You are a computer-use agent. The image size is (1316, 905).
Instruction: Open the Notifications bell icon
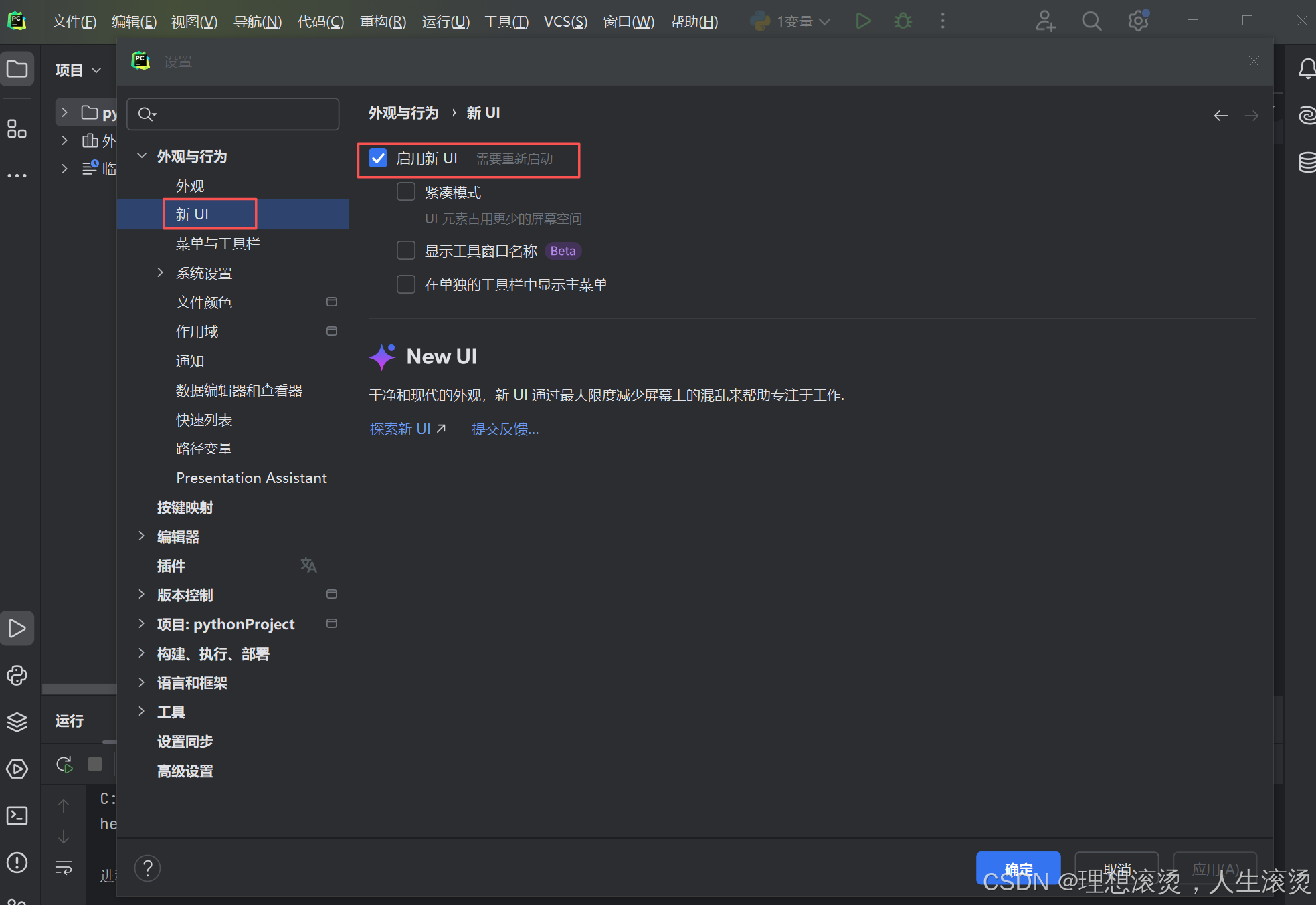click(x=1307, y=69)
